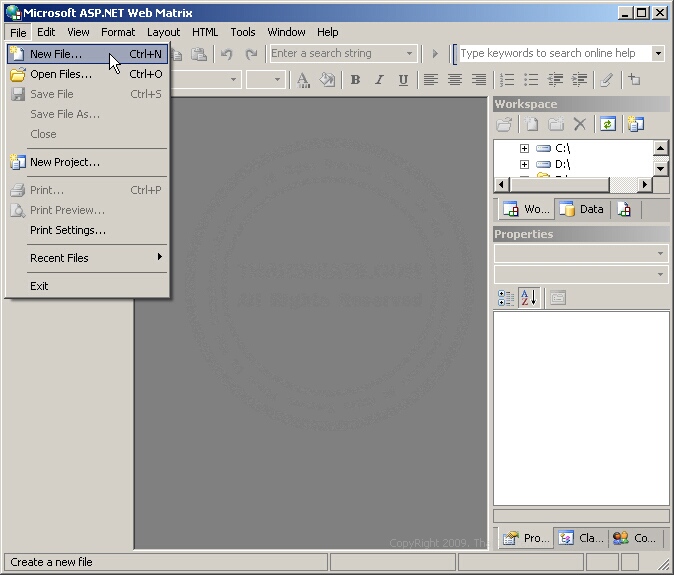Switch to the Data tab
This screenshot has height=575, width=674.
coord(582,210)
